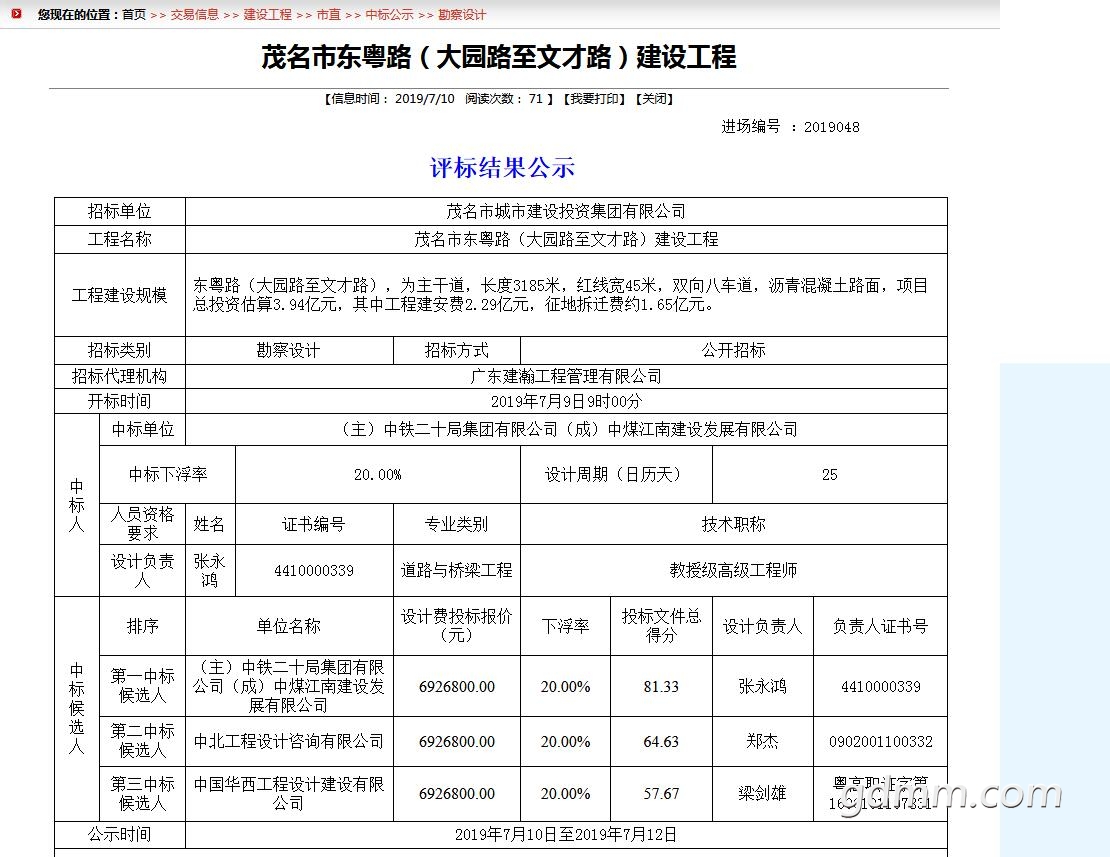Select 2019年7月10日至2019年7月12日 publicity period

566,835
